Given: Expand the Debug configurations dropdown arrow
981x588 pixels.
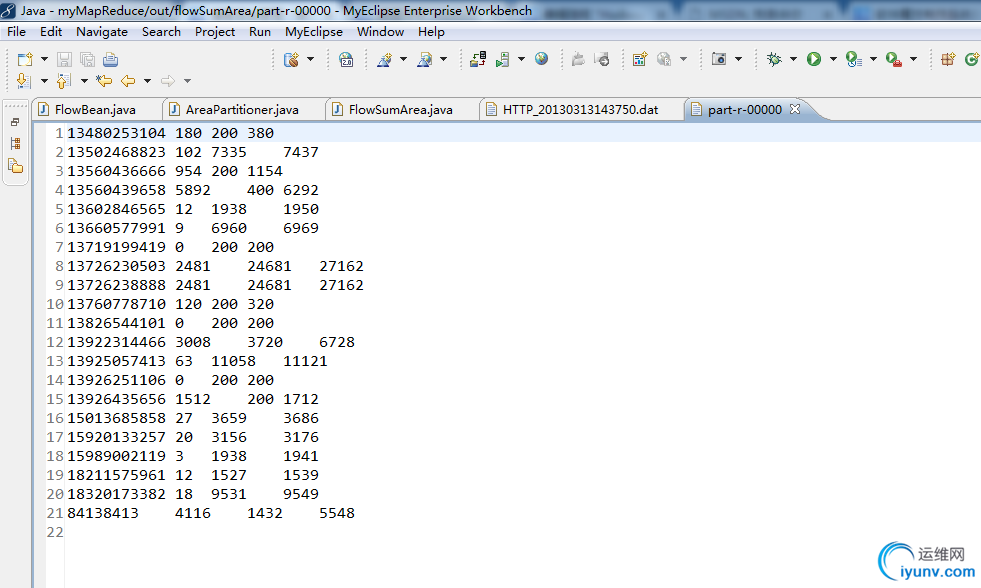Looking at the screenshot, I should [793, 60].
